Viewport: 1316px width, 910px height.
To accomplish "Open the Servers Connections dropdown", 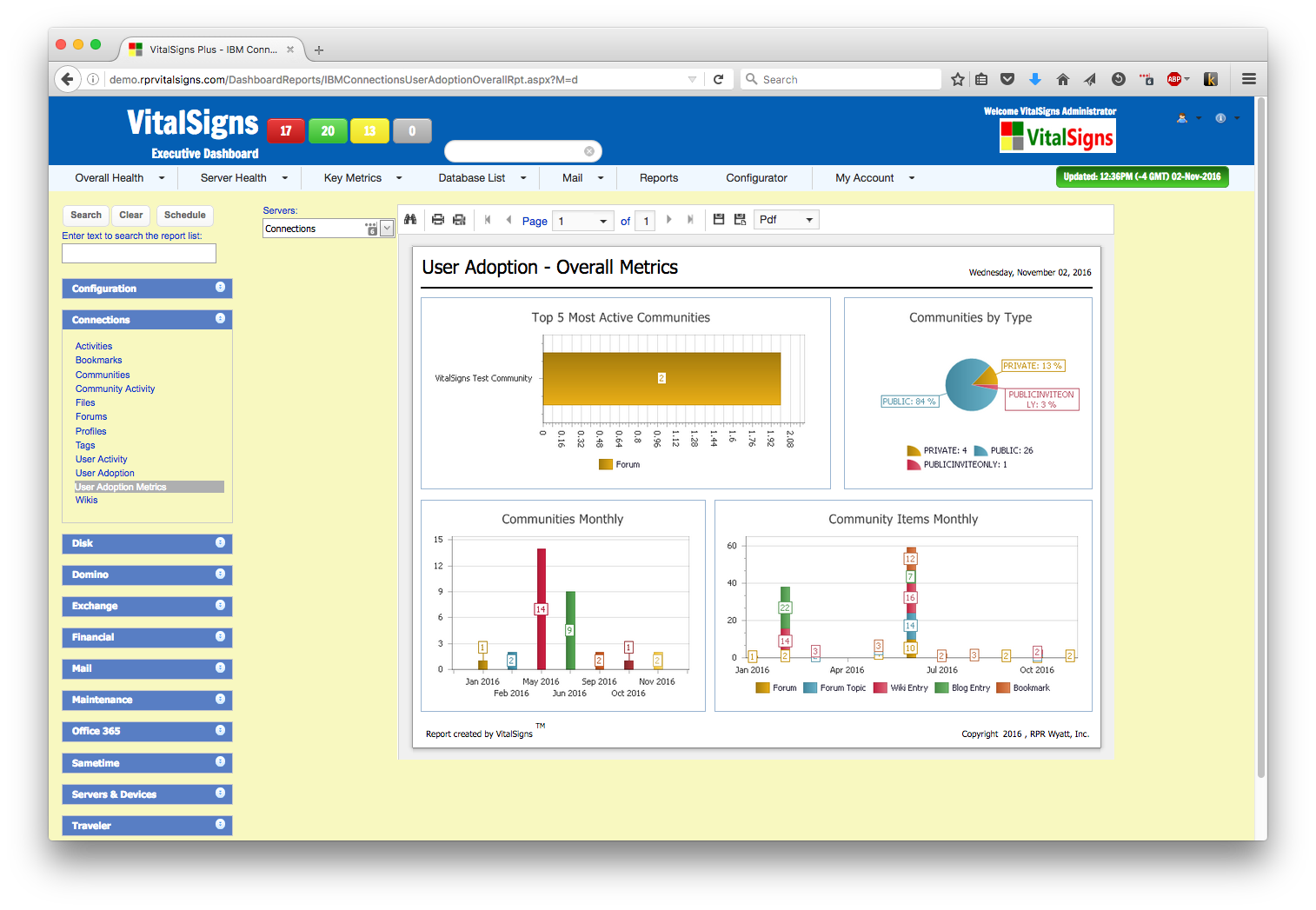I will pyautogui.click(x=388, y=229).
